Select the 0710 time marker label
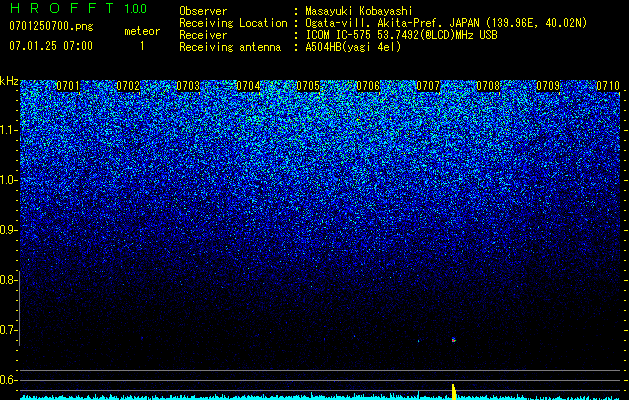 [608, 86]
